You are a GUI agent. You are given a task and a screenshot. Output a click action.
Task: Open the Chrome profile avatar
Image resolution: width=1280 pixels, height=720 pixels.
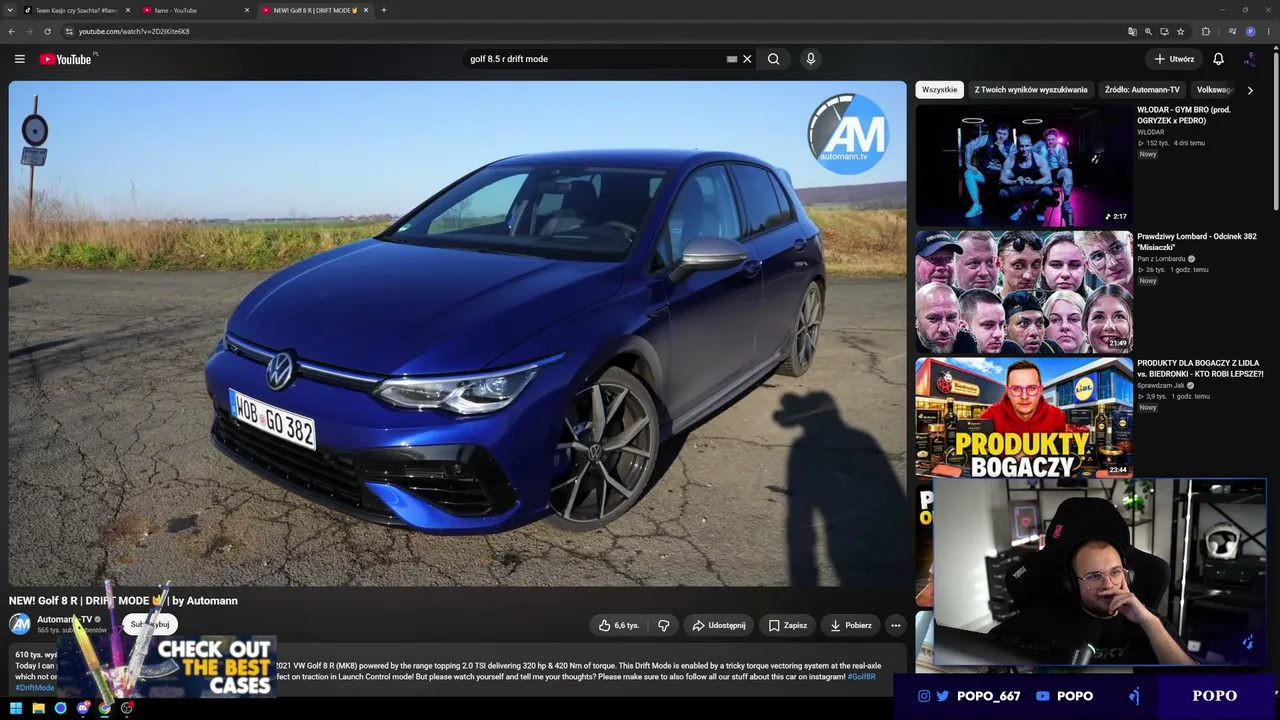pyautogui.click(x=1250, y=31)
